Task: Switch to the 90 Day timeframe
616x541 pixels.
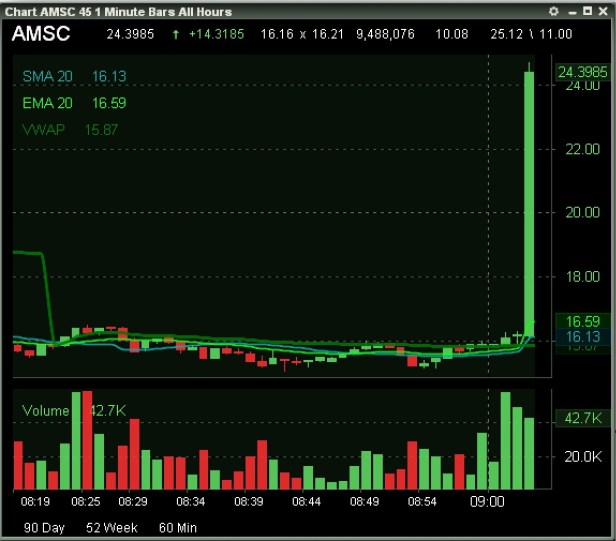Action: (x=45, y=526)
